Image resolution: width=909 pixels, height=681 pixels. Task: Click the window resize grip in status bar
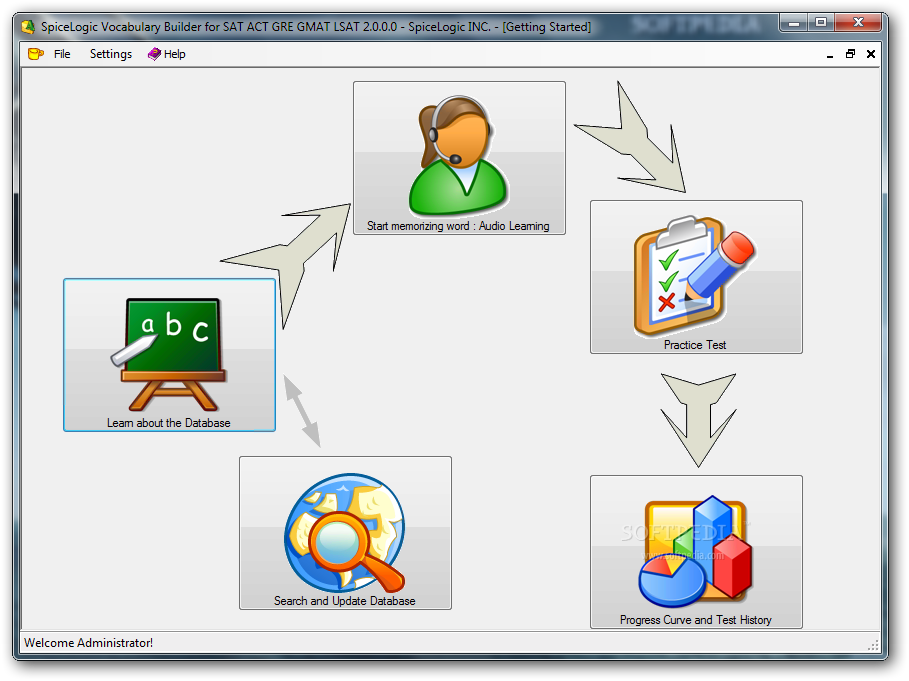(x=873, y=645)
